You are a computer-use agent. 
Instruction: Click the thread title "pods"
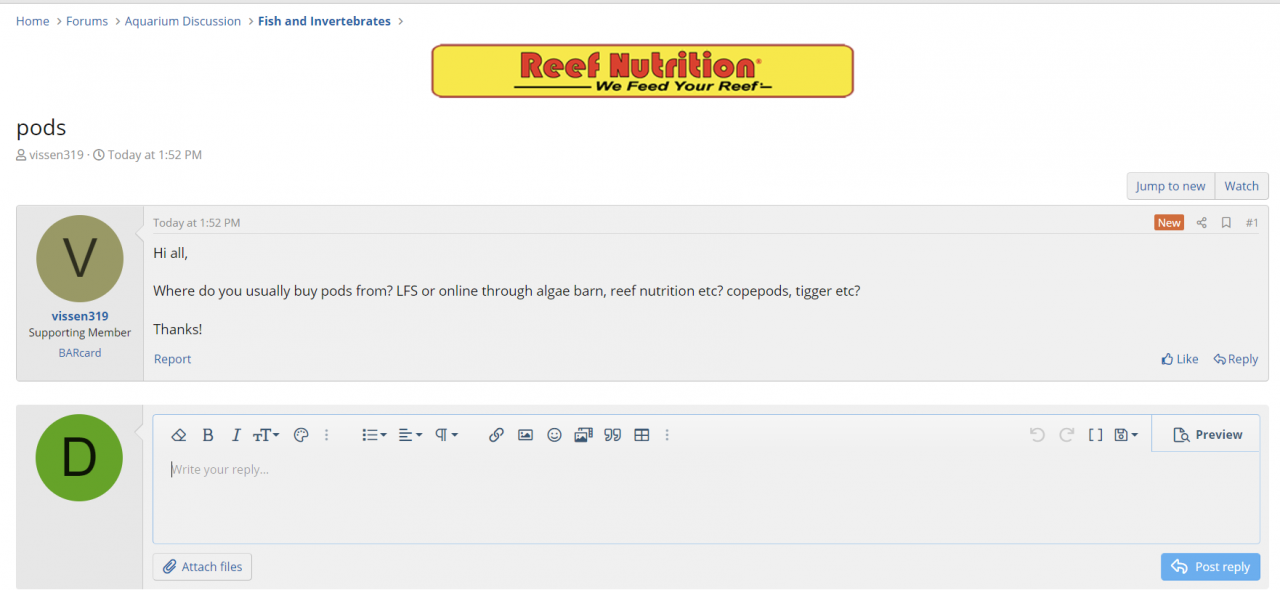(x=41, y=127)
